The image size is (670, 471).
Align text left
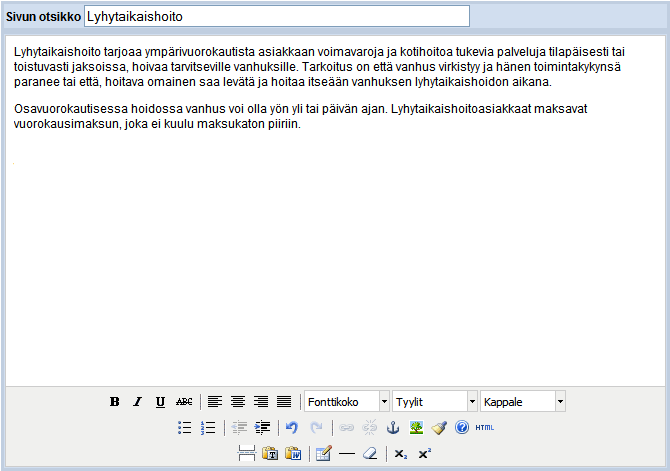tap(215, 402)
